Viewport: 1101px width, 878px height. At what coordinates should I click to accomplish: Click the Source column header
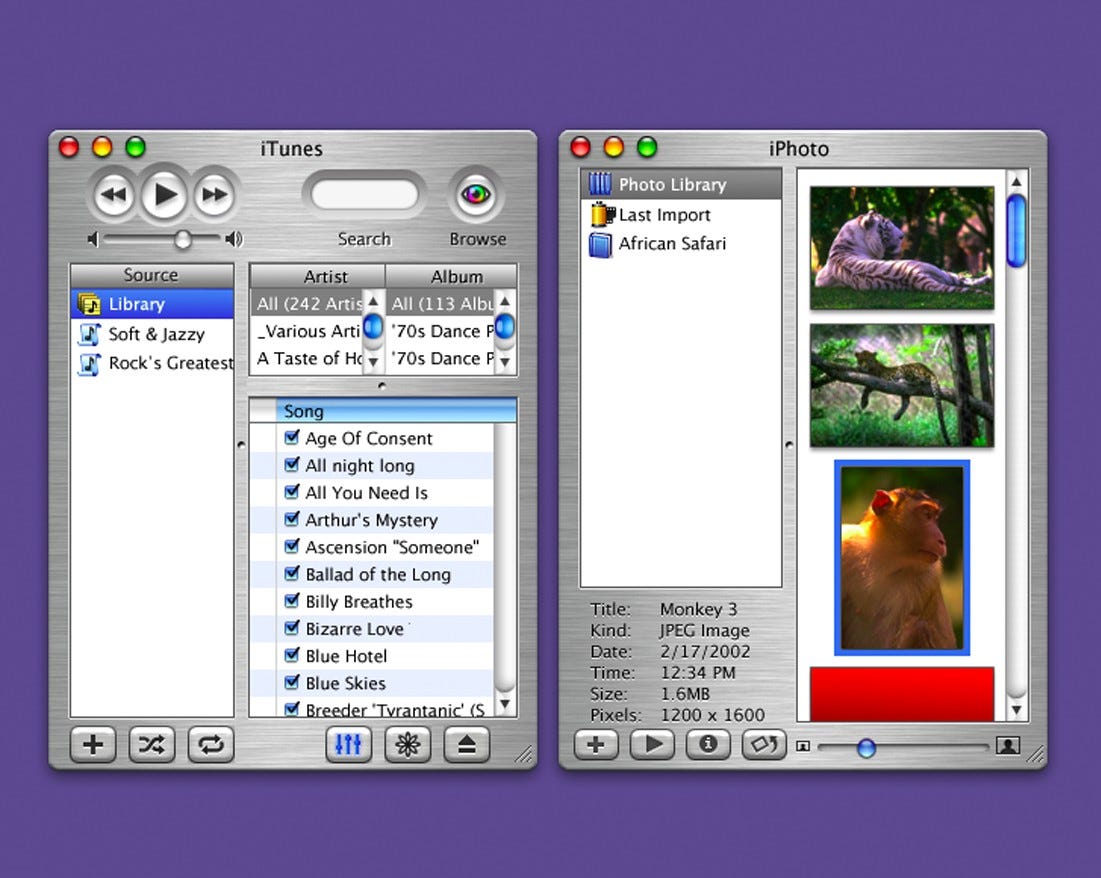tap(152, 275)
